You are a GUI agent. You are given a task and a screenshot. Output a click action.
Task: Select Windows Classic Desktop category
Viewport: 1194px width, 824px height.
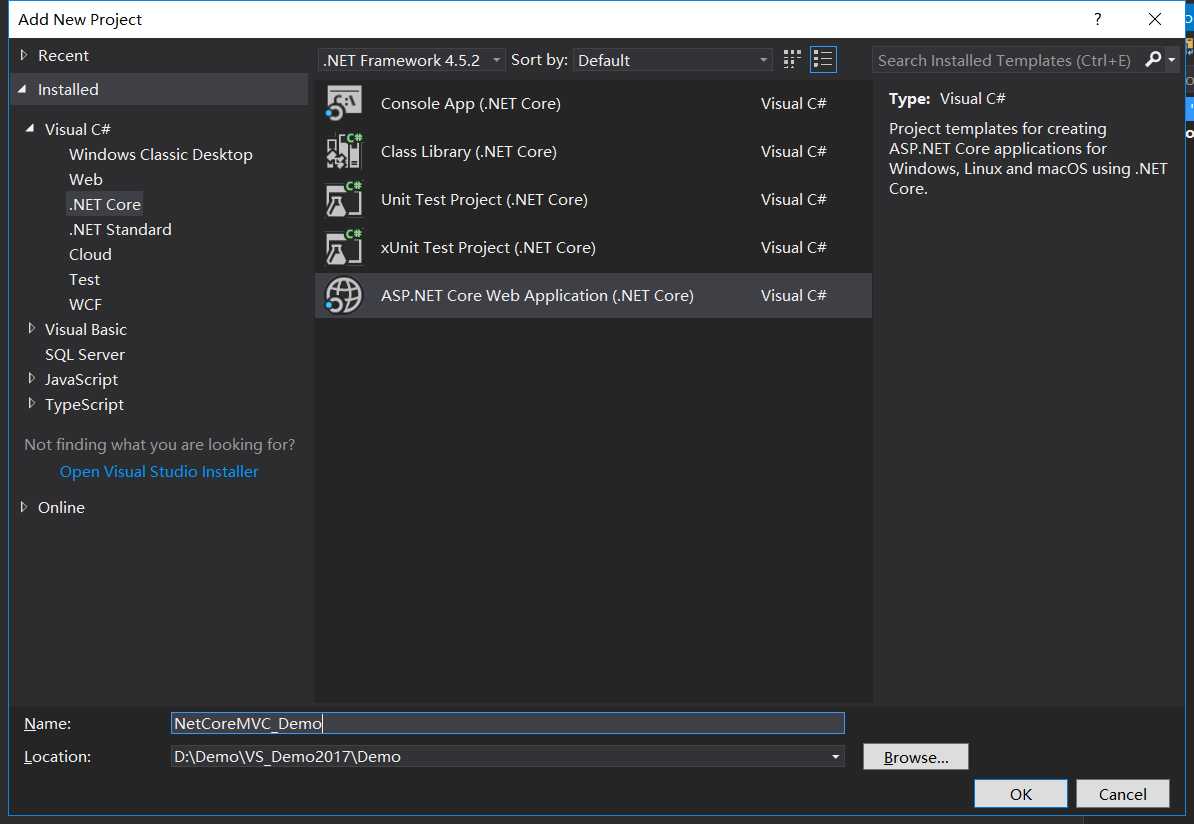pos(161,155)
